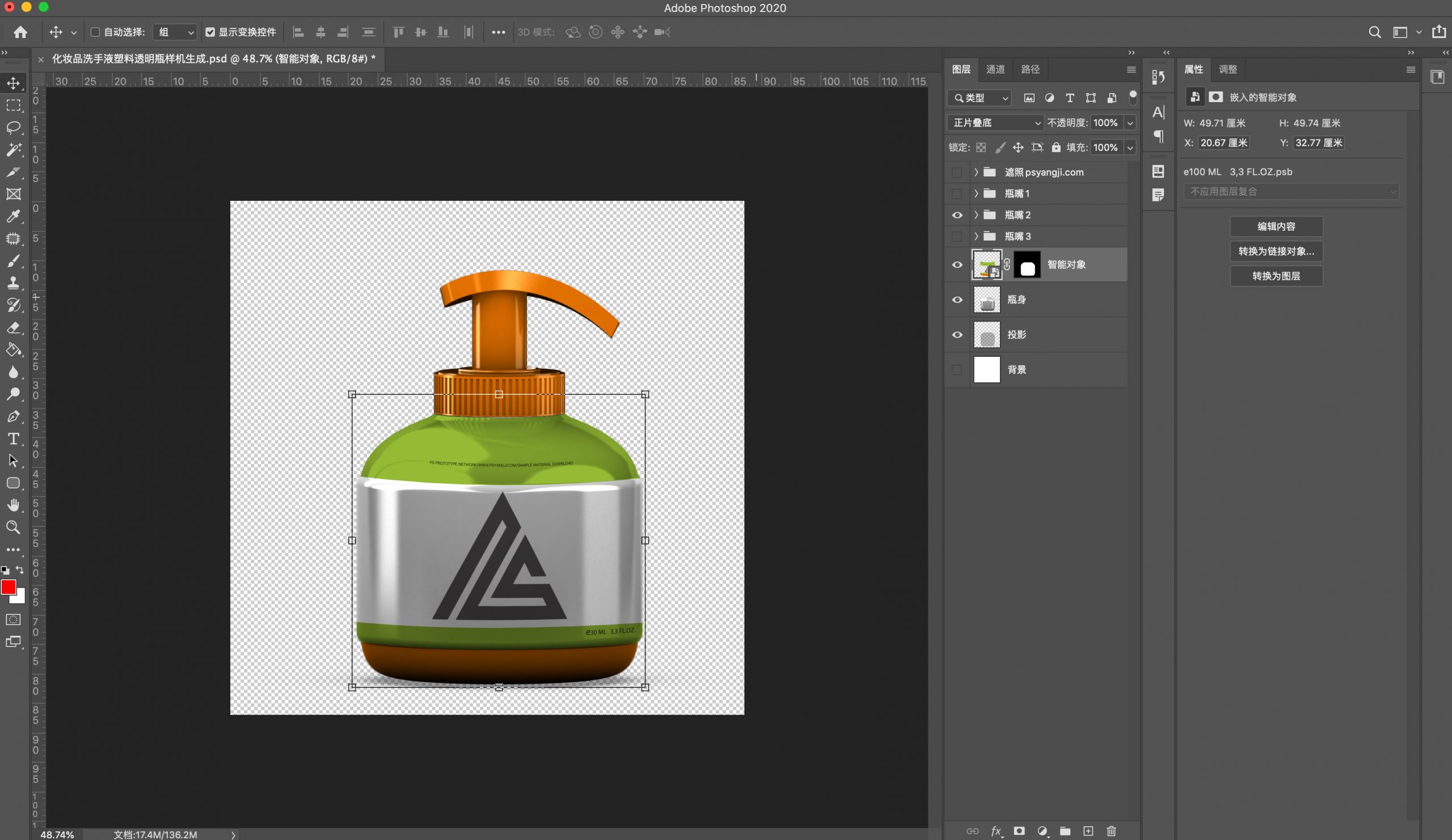This screenshot has width=1452, height=840.
Task: Click the 编辑内容 button
Action: (x=1276, y=226)
